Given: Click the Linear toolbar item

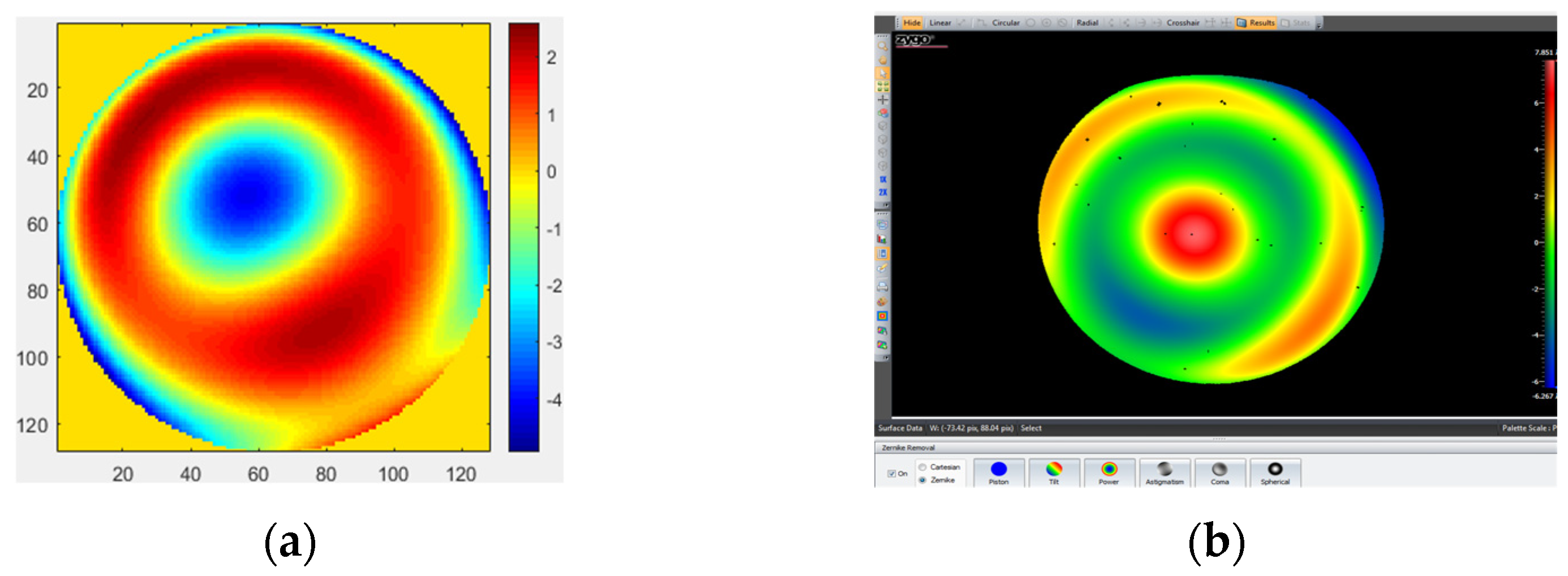Looking at the screenshot, I should [940, 23].
